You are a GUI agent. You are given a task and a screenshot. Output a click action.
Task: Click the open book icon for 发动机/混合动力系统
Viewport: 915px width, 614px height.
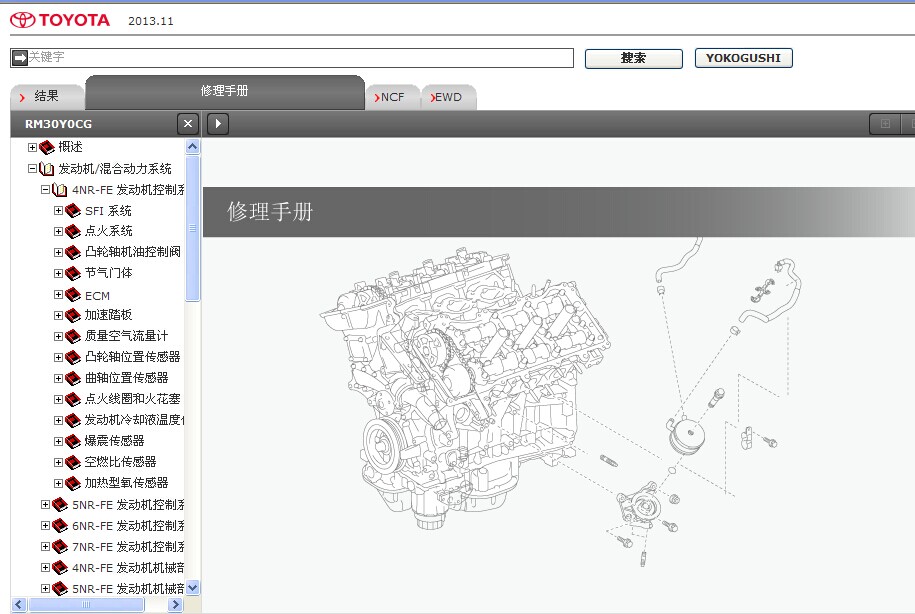coord(46,169)
